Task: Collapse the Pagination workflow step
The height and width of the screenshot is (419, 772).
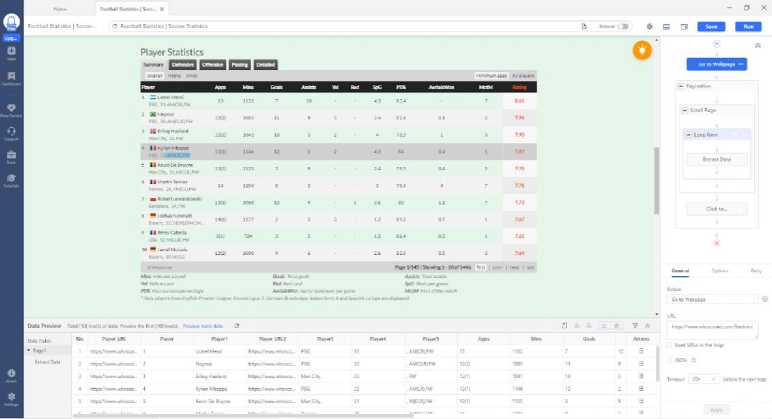Action: 680,86
